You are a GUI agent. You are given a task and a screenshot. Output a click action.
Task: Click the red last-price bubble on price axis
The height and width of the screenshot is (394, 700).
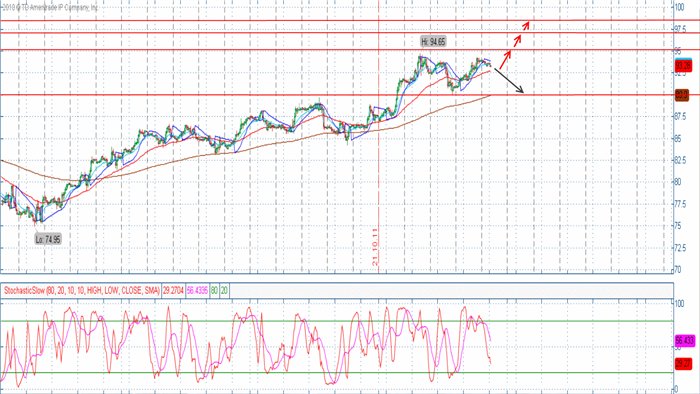(x=683, y=66)
